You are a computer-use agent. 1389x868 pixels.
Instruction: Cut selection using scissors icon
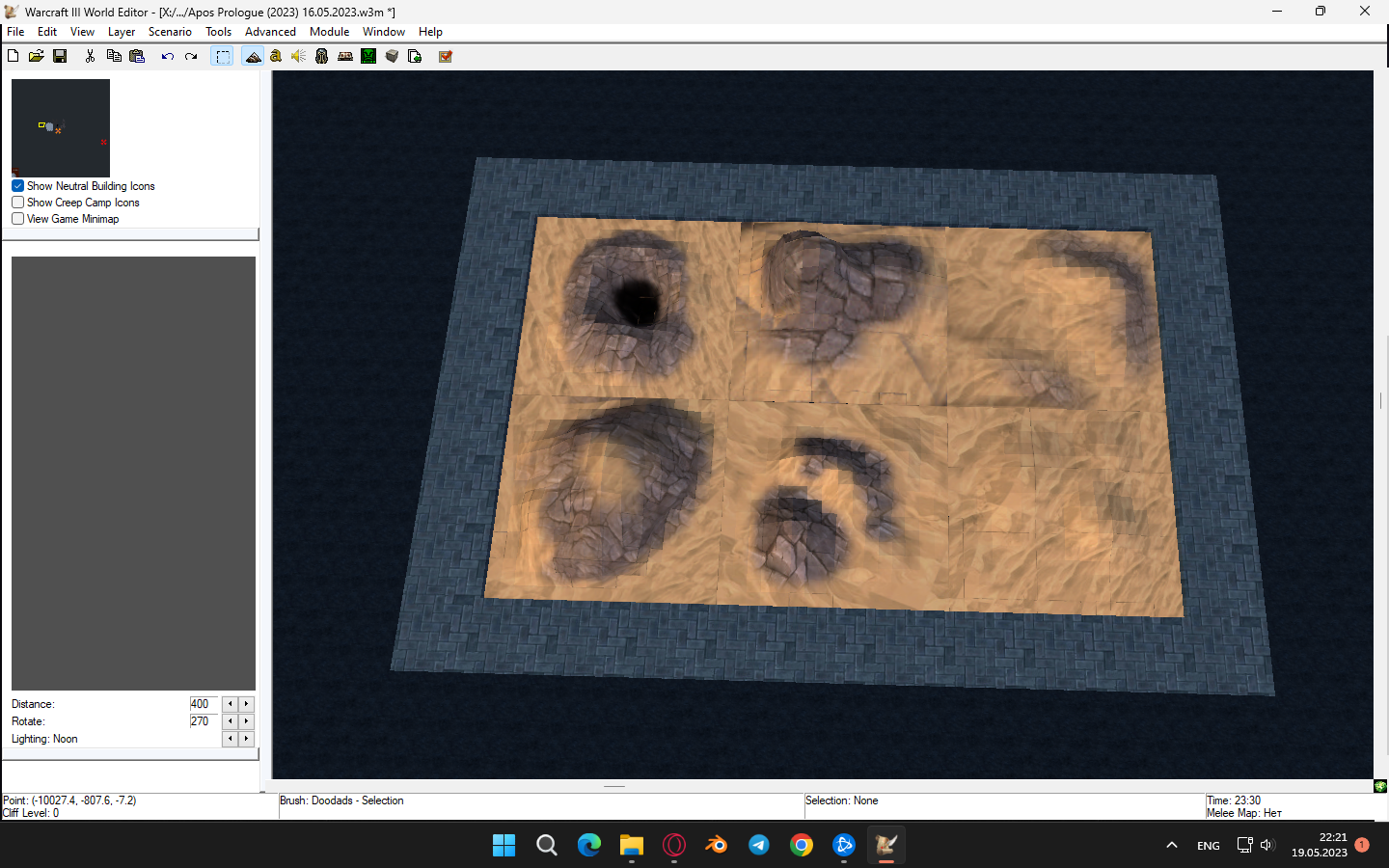coord(90,56)
